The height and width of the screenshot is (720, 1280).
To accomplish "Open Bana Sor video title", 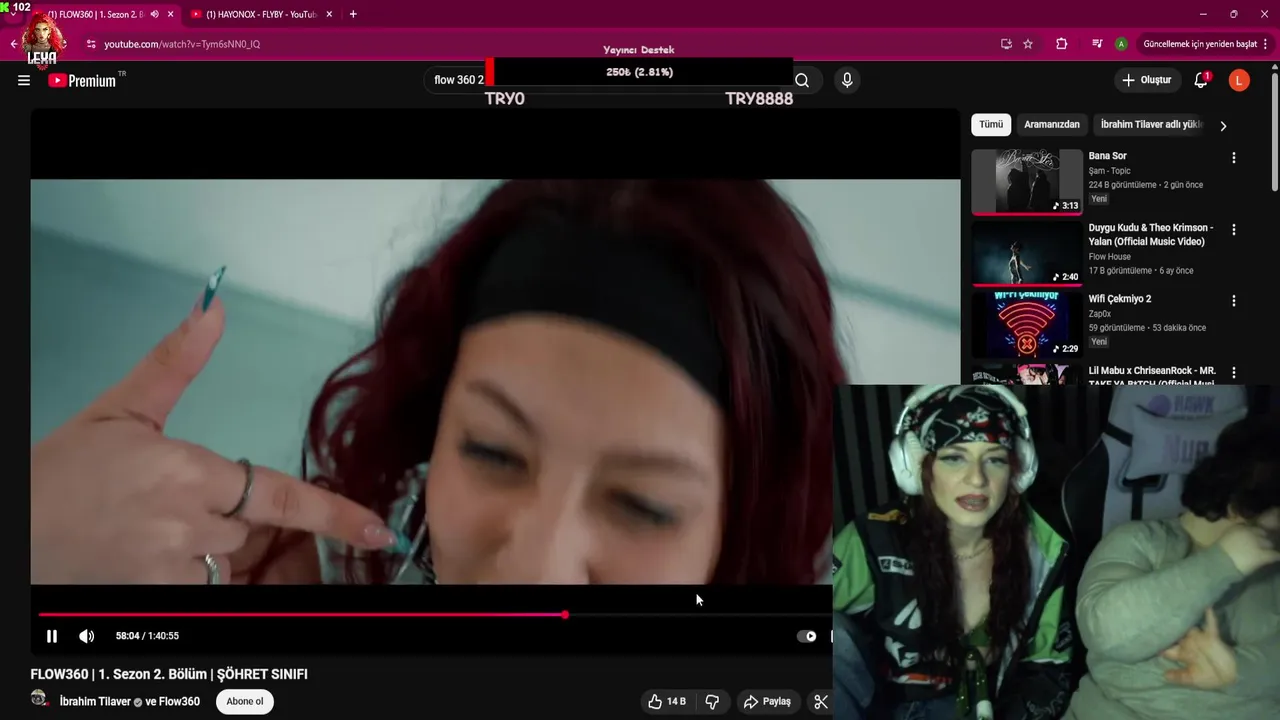I will click(x=1108, y=156).
